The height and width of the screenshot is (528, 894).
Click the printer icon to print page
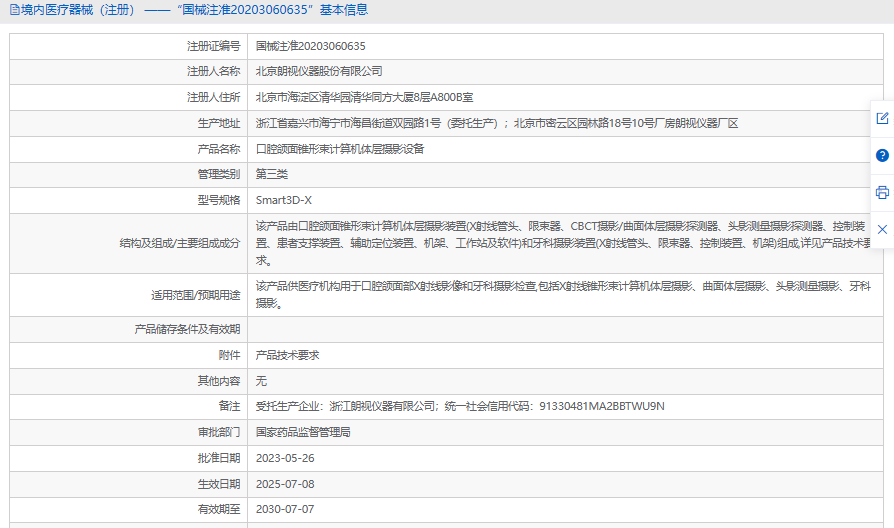point(882,193)
